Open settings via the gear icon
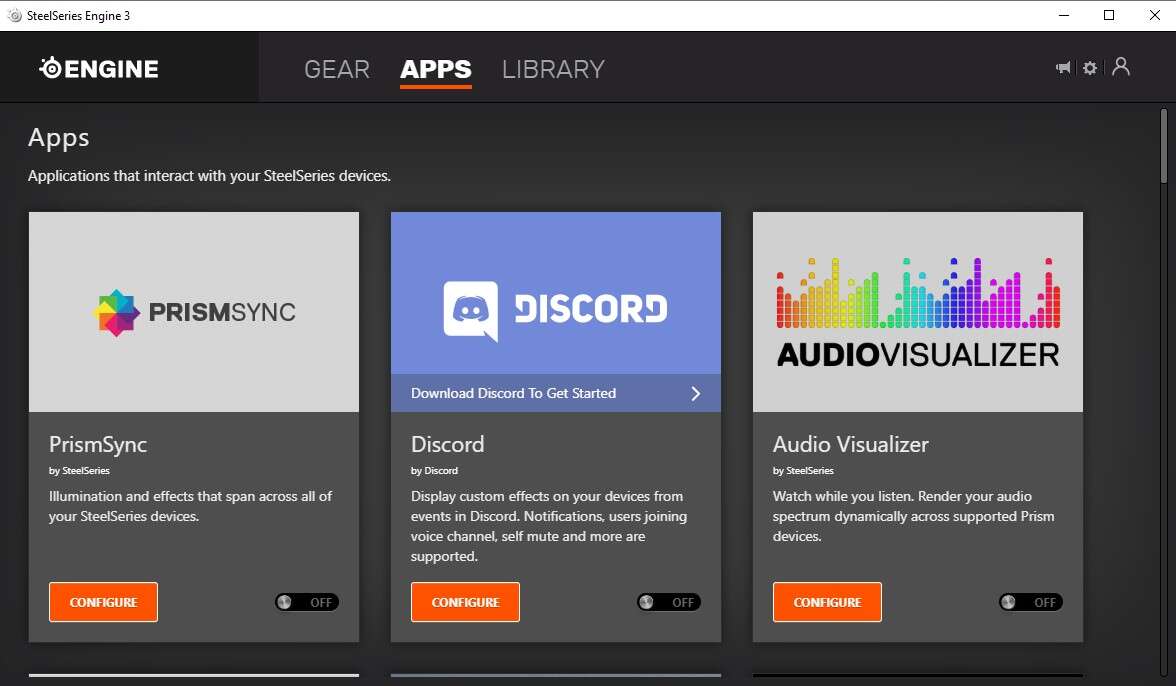 [1090, 68]
